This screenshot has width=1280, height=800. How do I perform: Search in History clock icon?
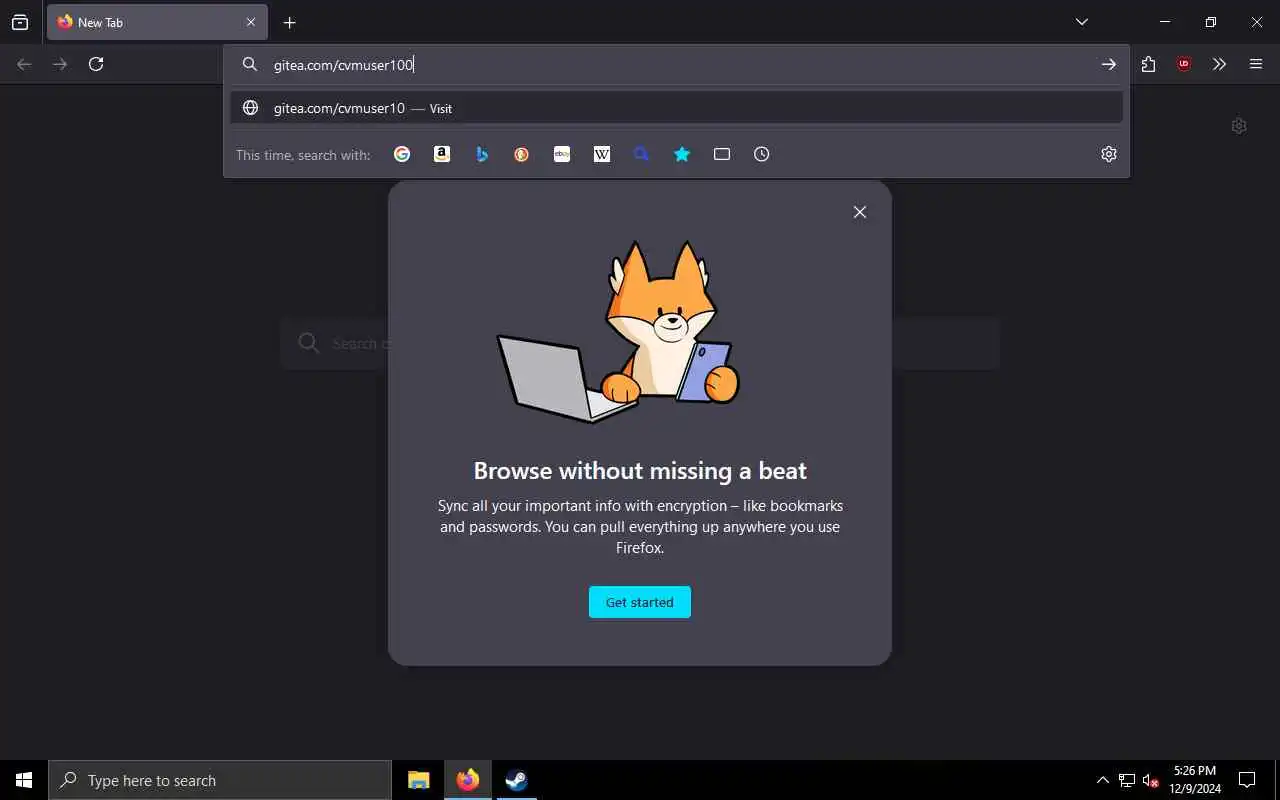click(x=762, y=154)
